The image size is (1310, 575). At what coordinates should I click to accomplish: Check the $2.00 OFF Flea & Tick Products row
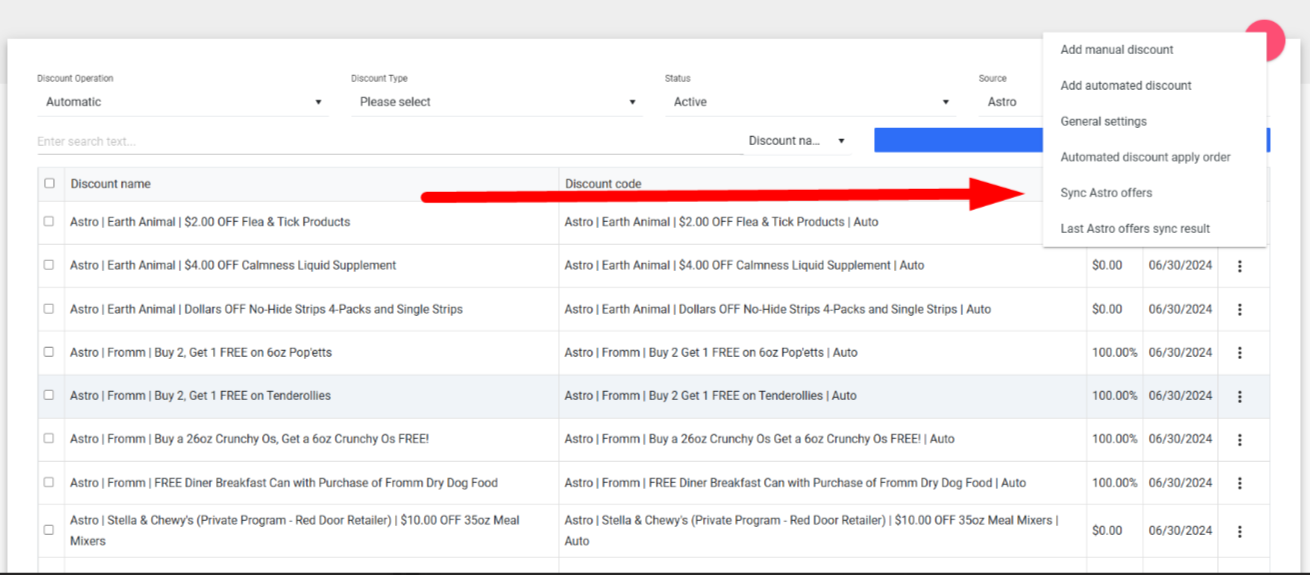(49, 221)
